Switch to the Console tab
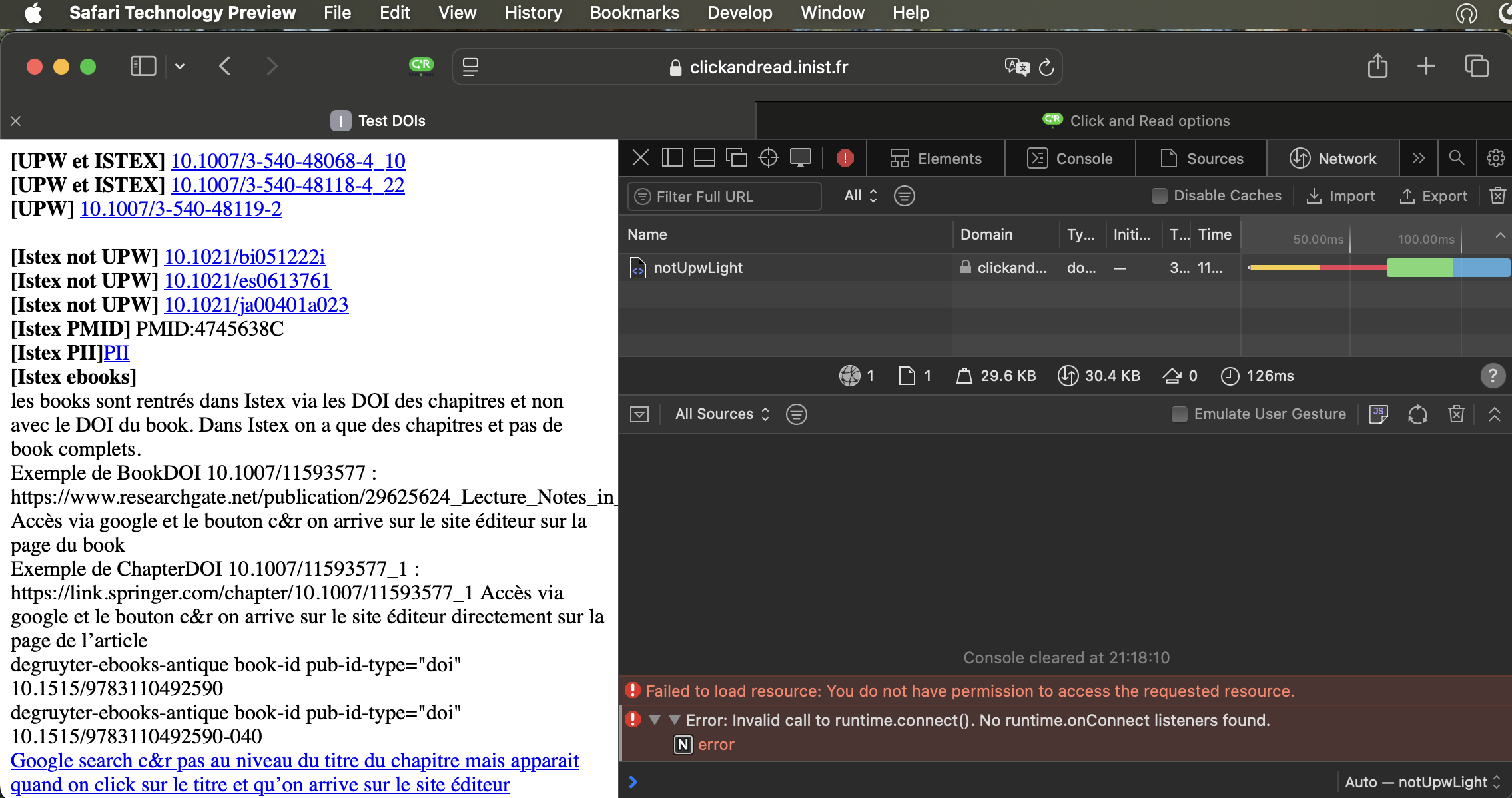 [1070, 159]
